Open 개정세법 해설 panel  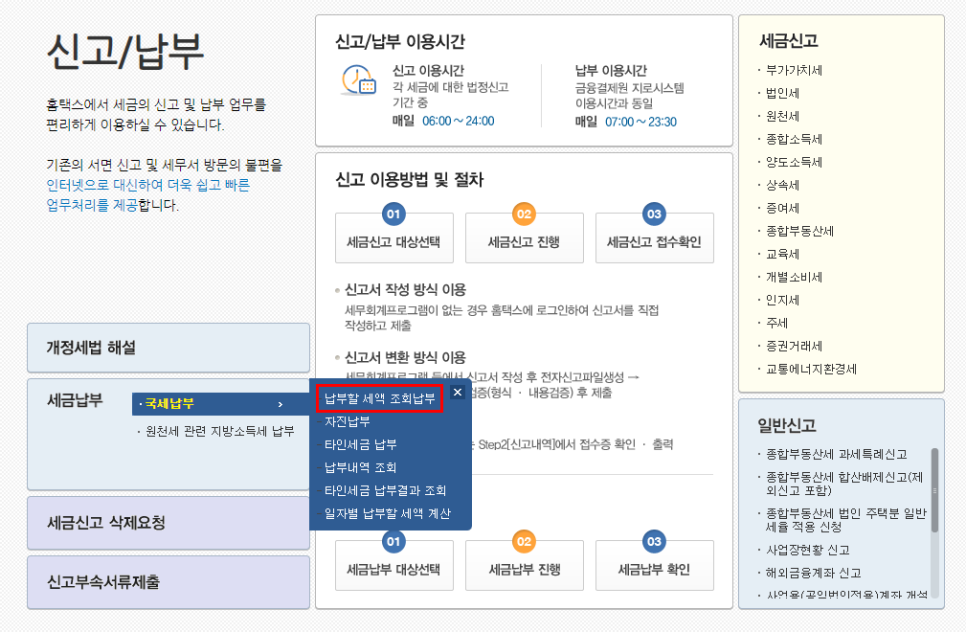pyautogui.click(x=168, y=347)
